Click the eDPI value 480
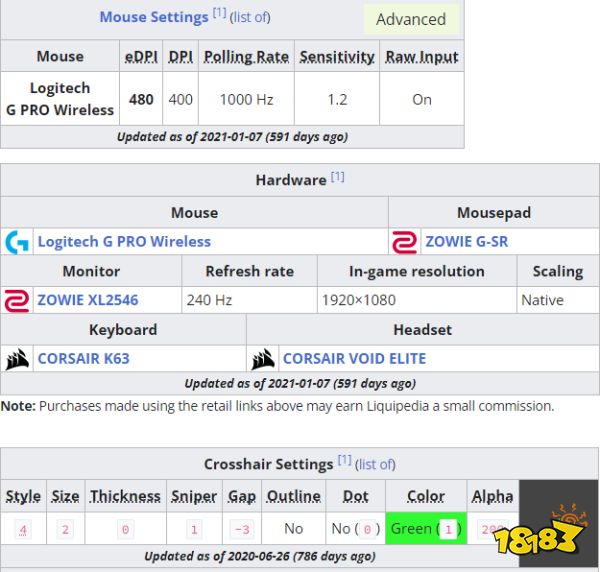Image resolution: width=600 pixels, height=572 pixels. (141, 99)
